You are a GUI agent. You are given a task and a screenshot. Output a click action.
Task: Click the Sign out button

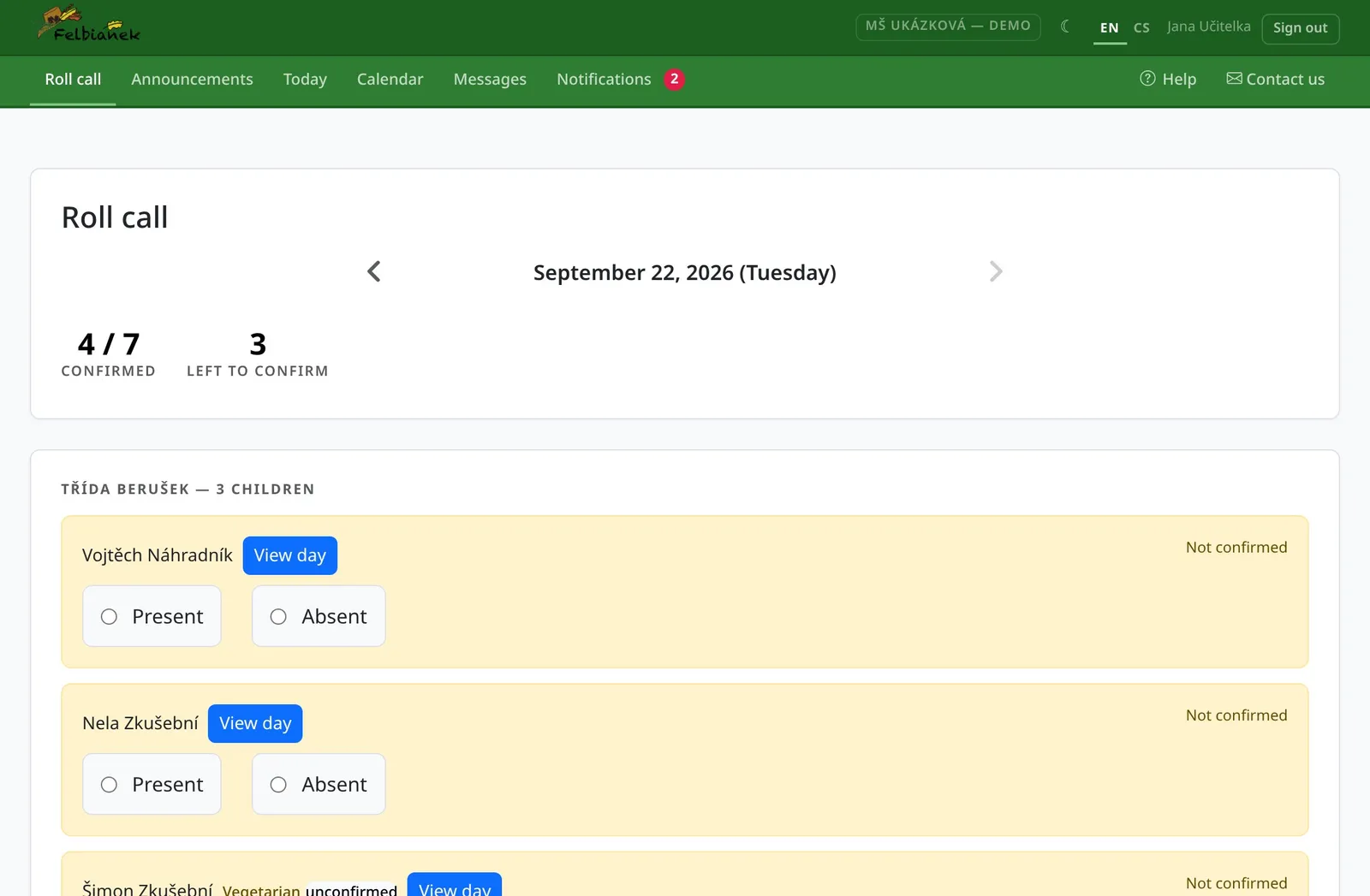[x=1300, y=28]
